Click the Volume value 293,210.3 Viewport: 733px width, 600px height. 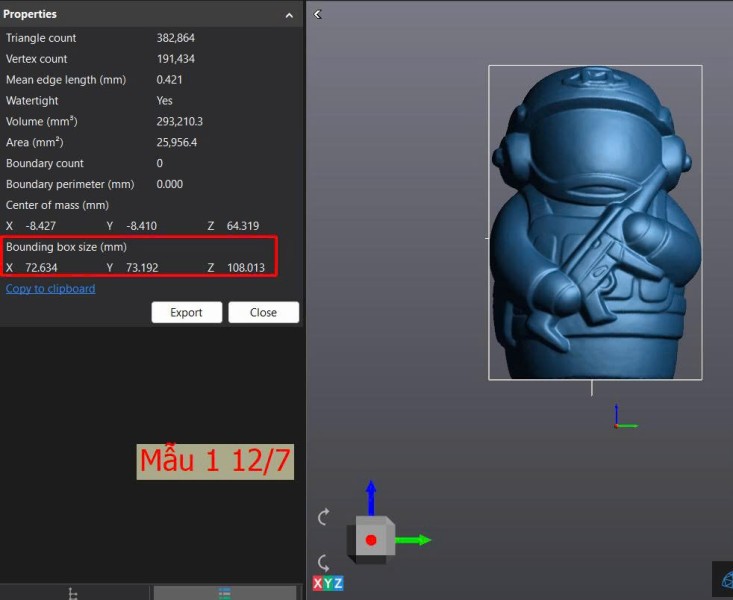click(180, 122)
